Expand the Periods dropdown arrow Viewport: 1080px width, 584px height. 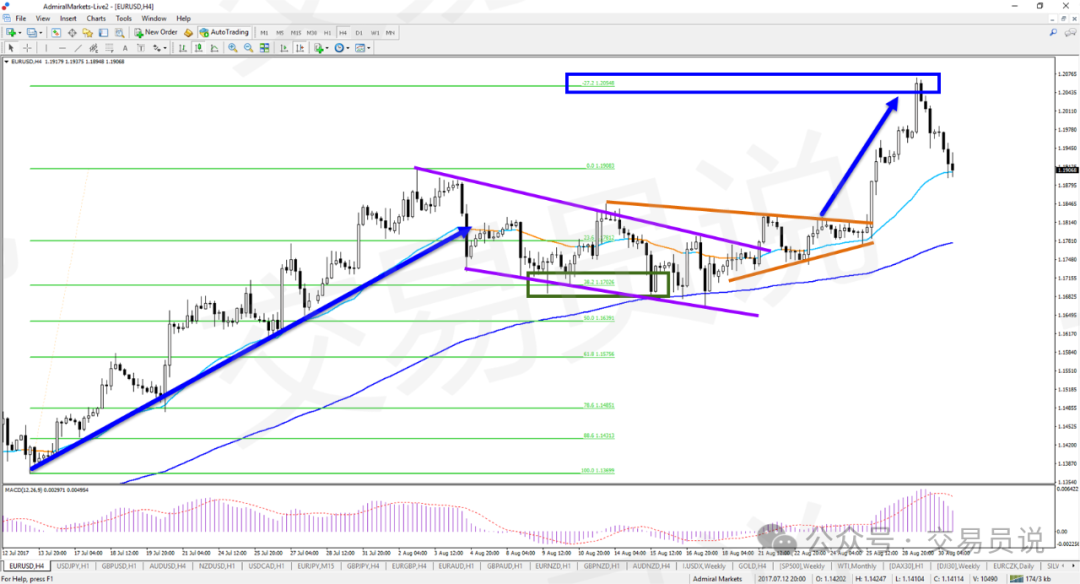(348, 48)
